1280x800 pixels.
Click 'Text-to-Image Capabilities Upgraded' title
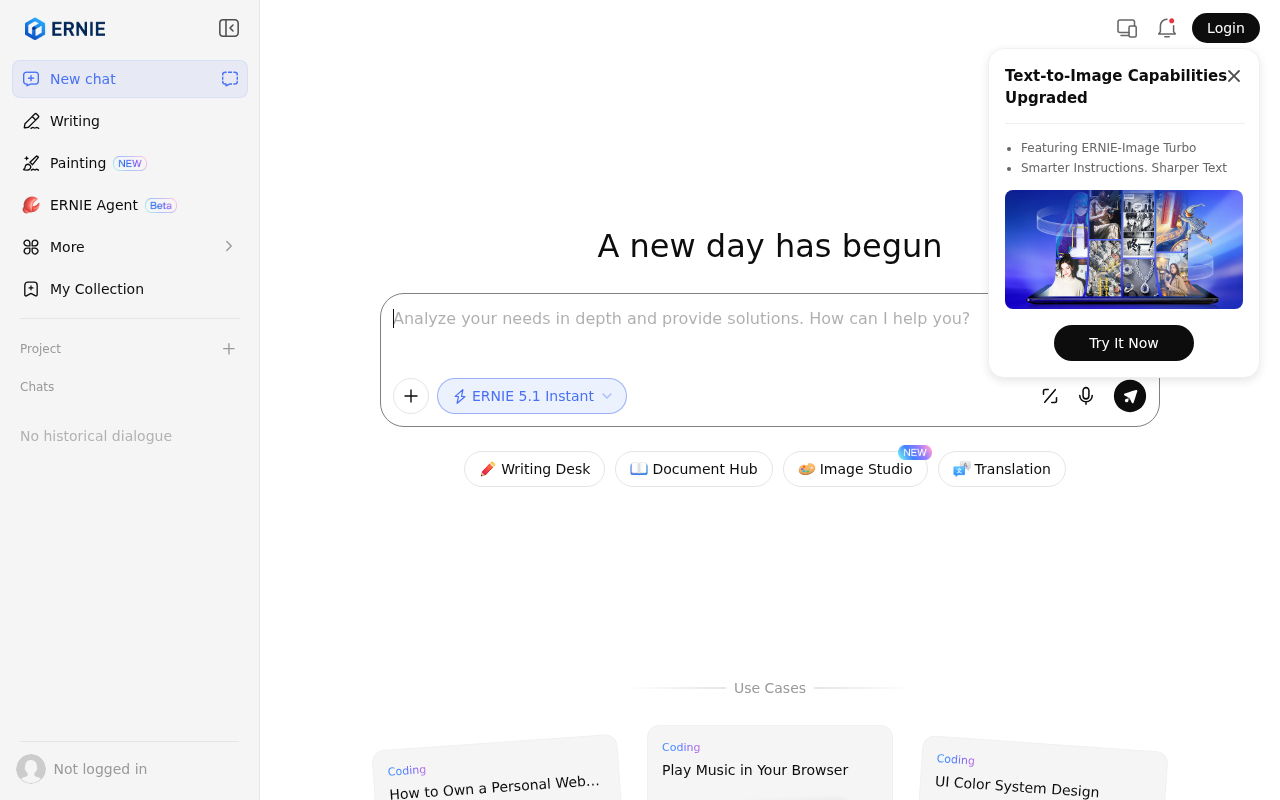(1116, 87)
